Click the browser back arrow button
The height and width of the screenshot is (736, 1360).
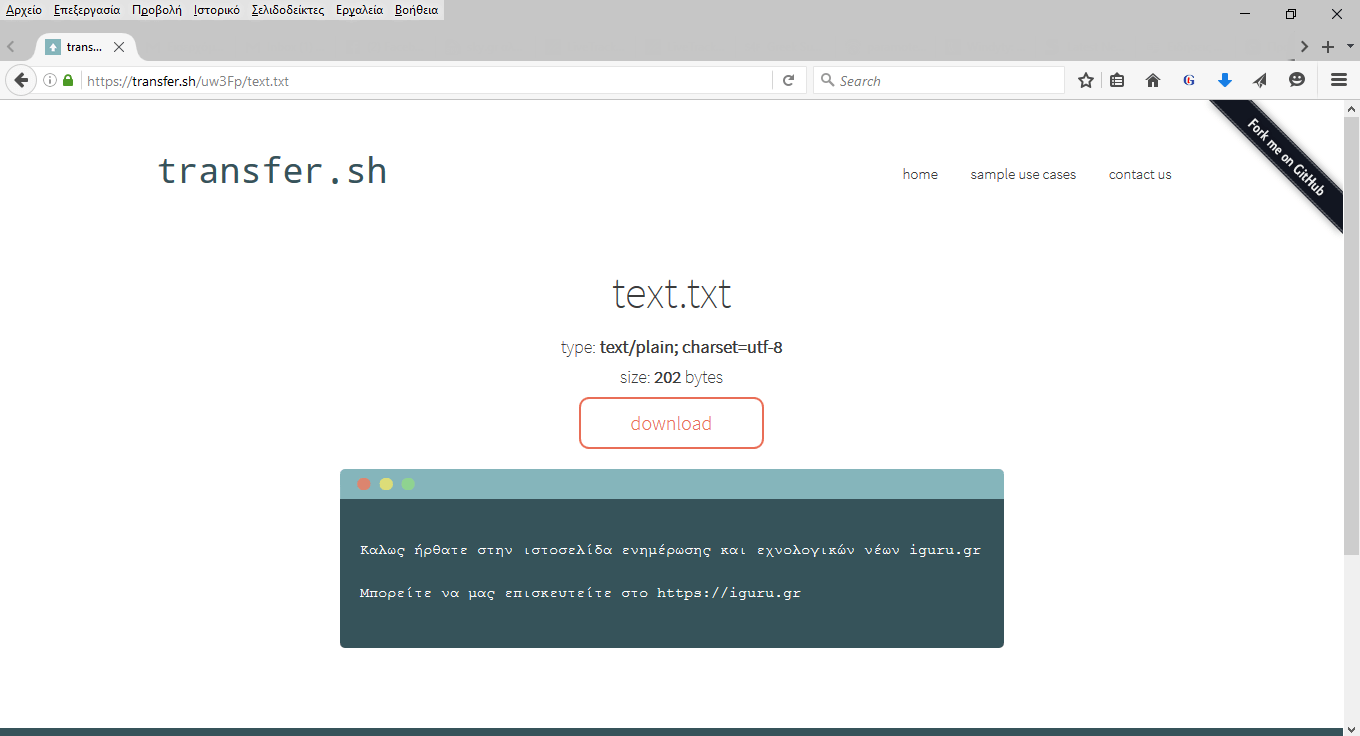pyautogui.click(x=20, y=81)
